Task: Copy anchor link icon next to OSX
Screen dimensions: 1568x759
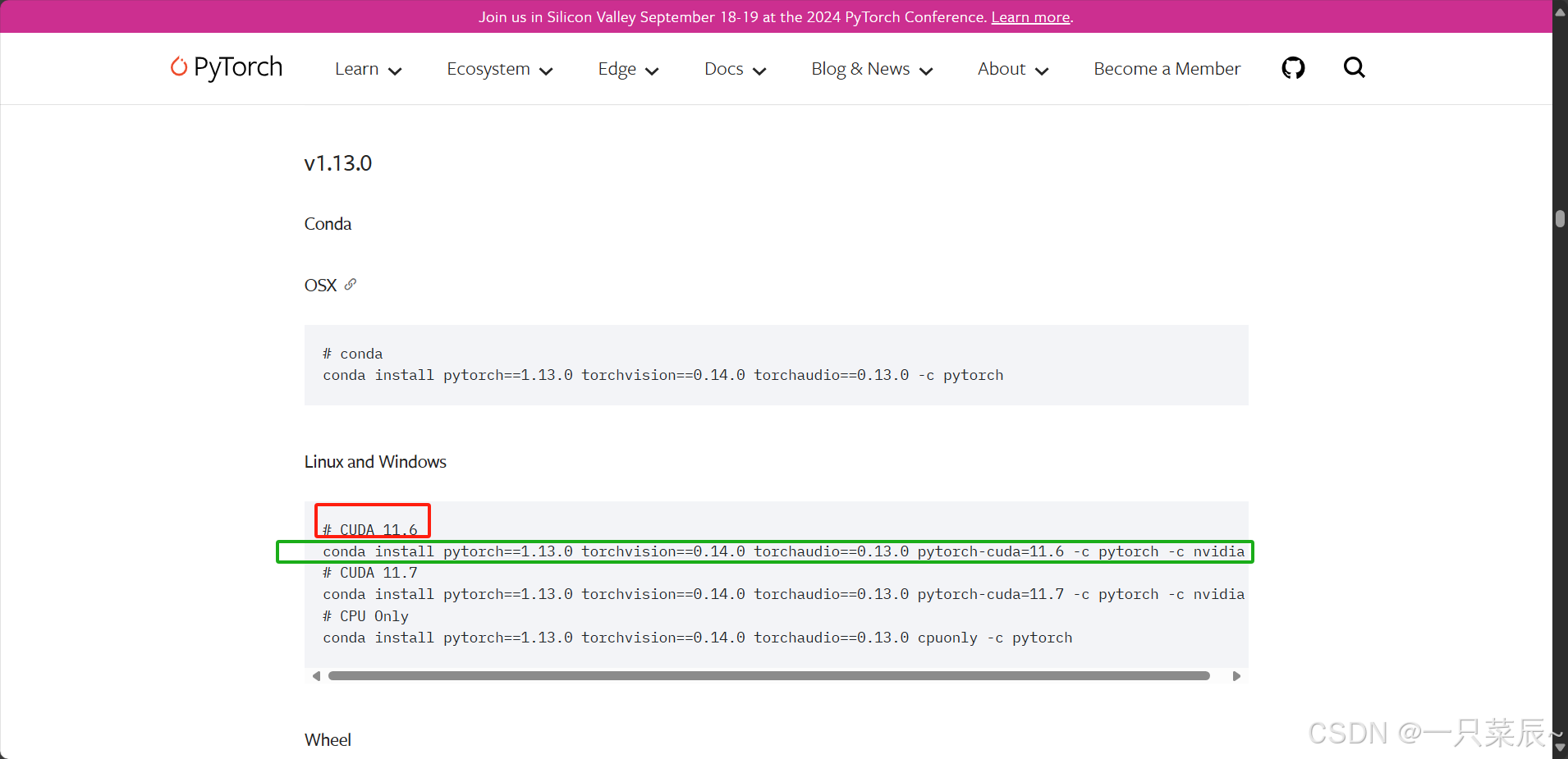Action: coord(351,284)
